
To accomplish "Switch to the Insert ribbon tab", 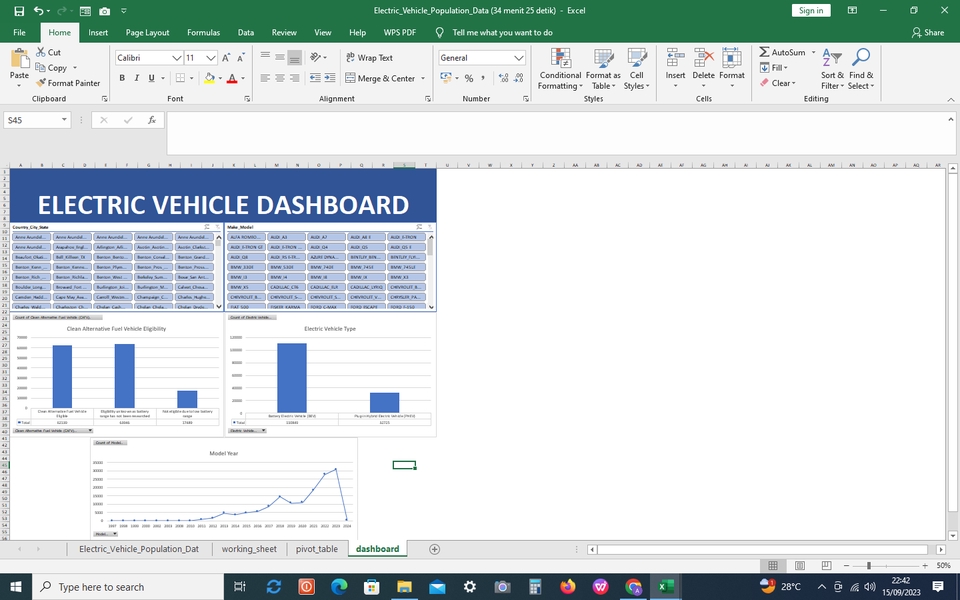I will (x=98, y=32).
